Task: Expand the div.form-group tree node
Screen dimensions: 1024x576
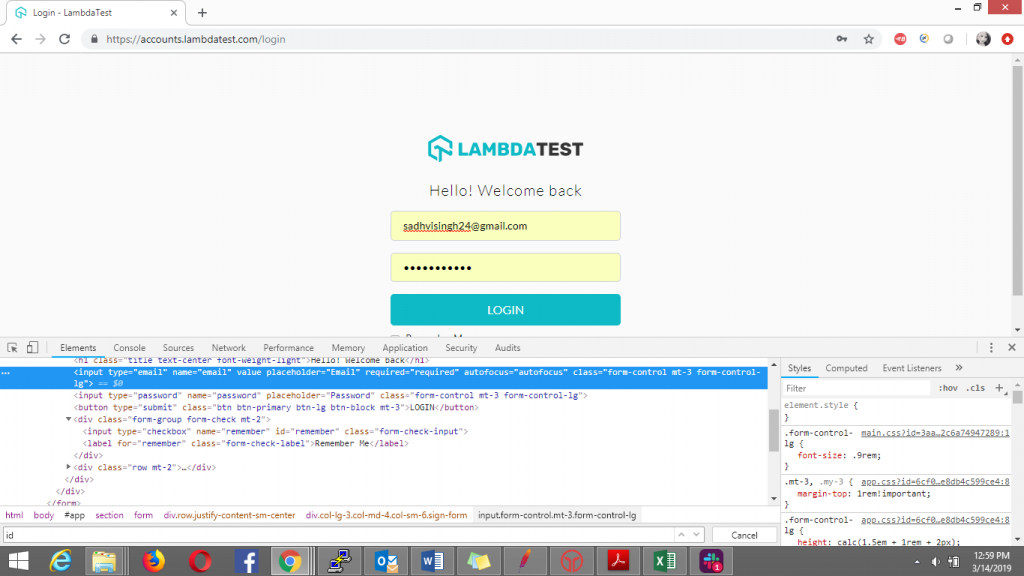Action: (68, 418)
